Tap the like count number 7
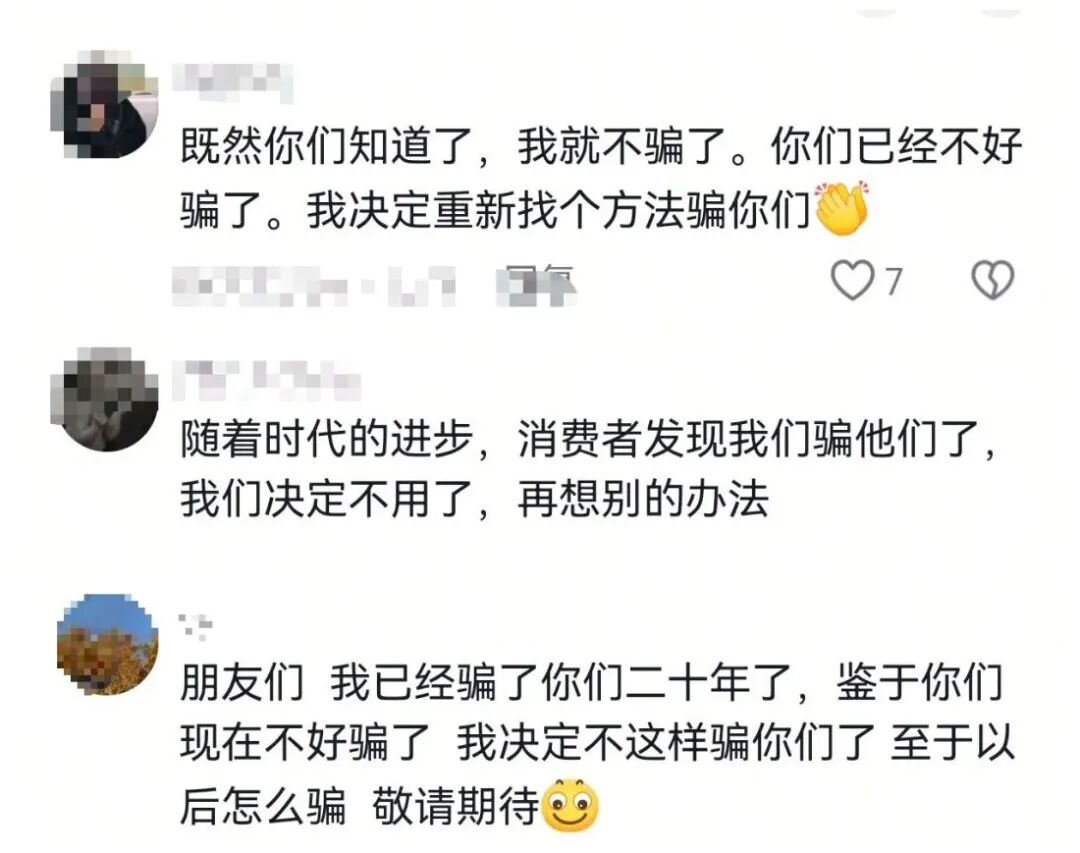 pyautogui.click(x=893, y=281)
